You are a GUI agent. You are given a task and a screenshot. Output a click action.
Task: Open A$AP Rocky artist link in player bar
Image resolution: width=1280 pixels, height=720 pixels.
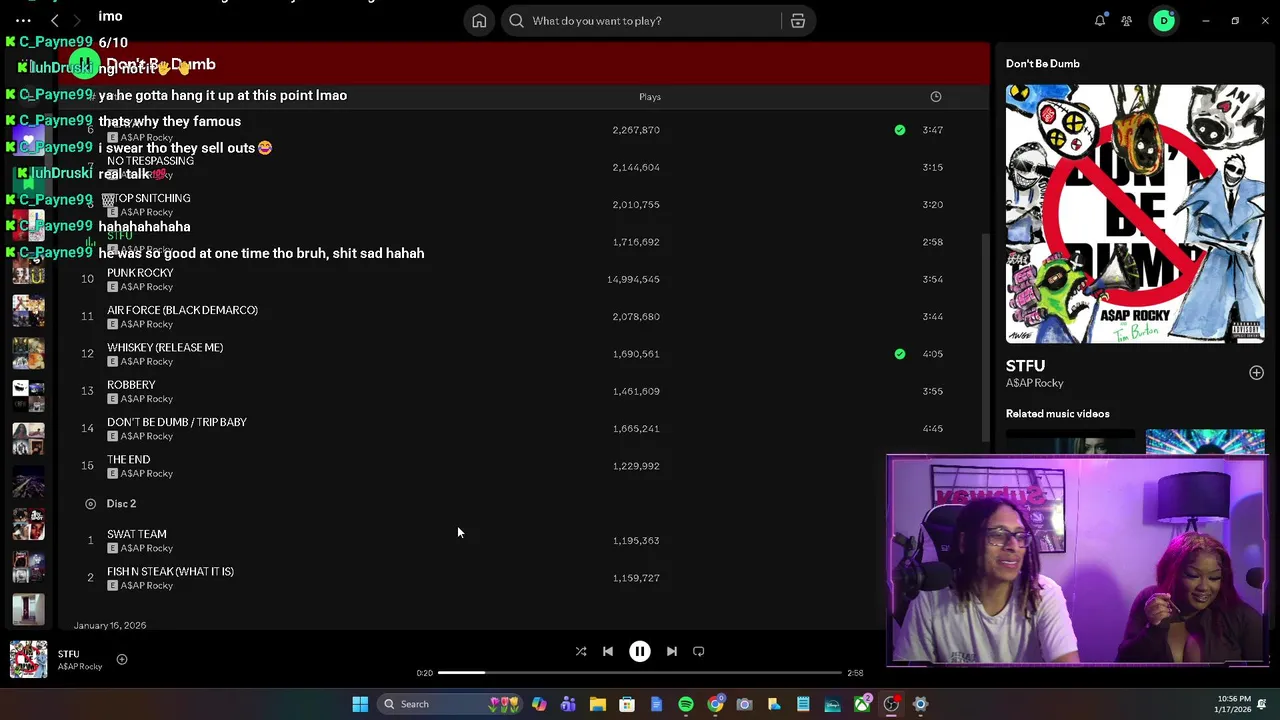80,667
